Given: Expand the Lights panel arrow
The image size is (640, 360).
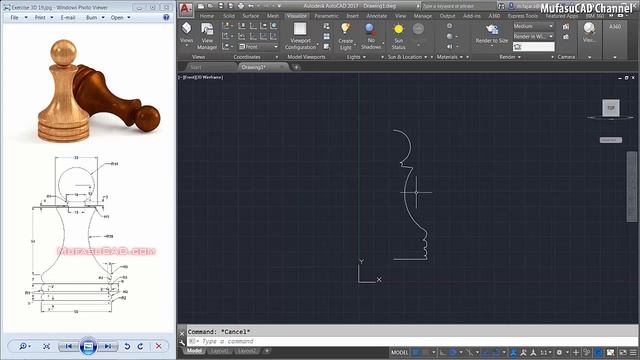Looking at the screenshot, I should 364,57.
